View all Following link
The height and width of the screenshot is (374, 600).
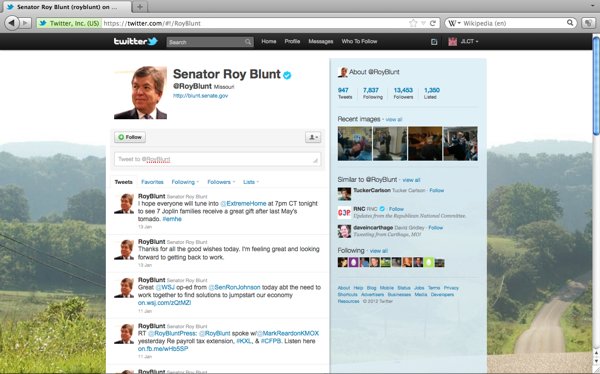tap(379, 251)
